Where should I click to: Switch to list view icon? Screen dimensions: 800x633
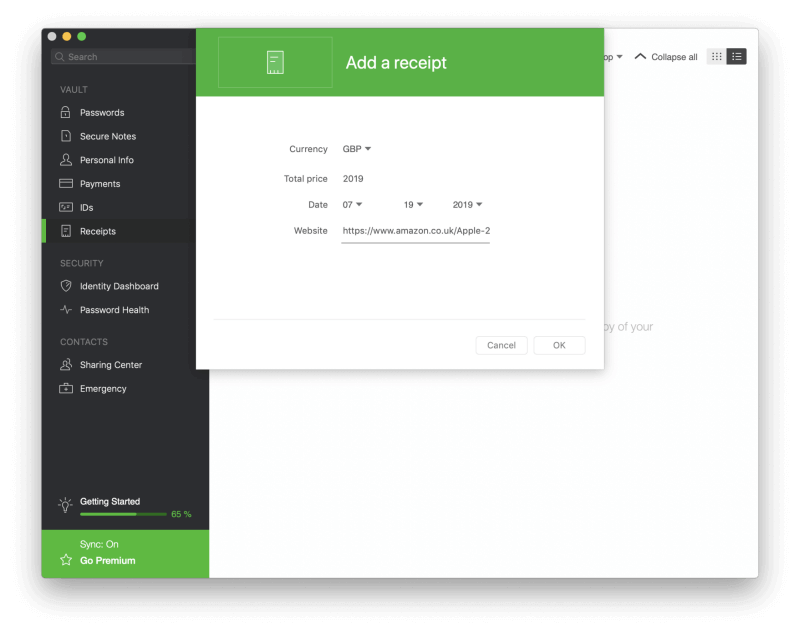(x=736, y=57)
